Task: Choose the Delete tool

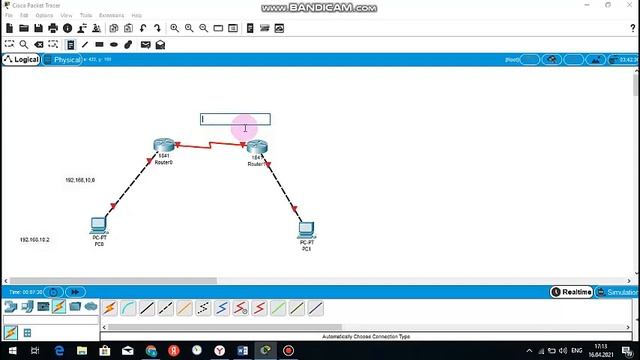Action: 38,44
